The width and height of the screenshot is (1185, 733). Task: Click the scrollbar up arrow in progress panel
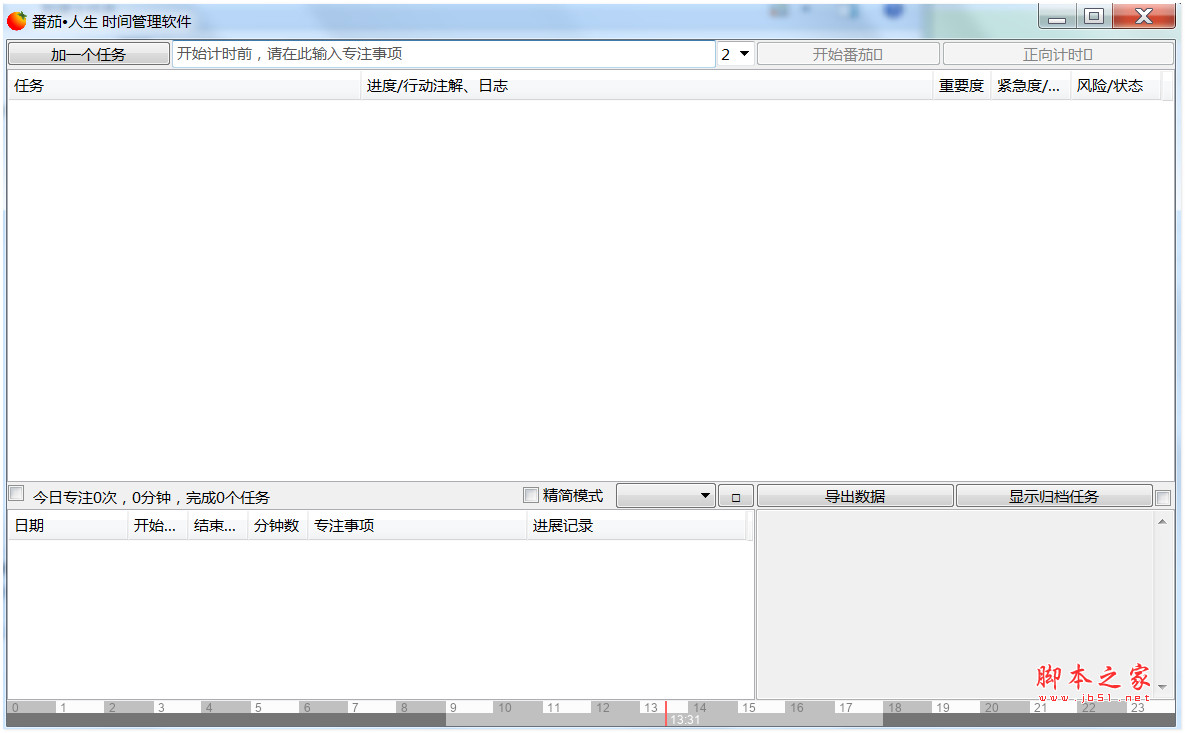pyautogui.click(x=1161, y=521)
